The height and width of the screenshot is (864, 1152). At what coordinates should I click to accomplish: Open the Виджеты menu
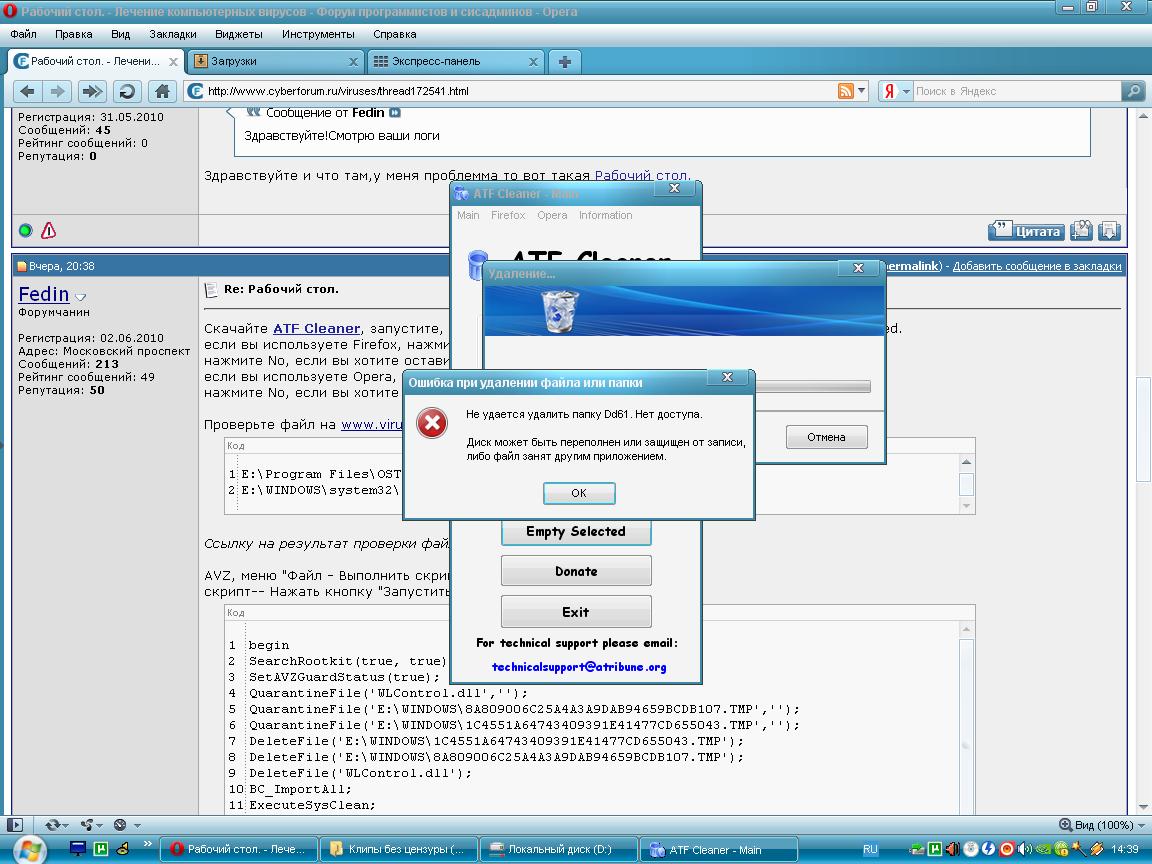pyautogui.click(x=239, y=34)
